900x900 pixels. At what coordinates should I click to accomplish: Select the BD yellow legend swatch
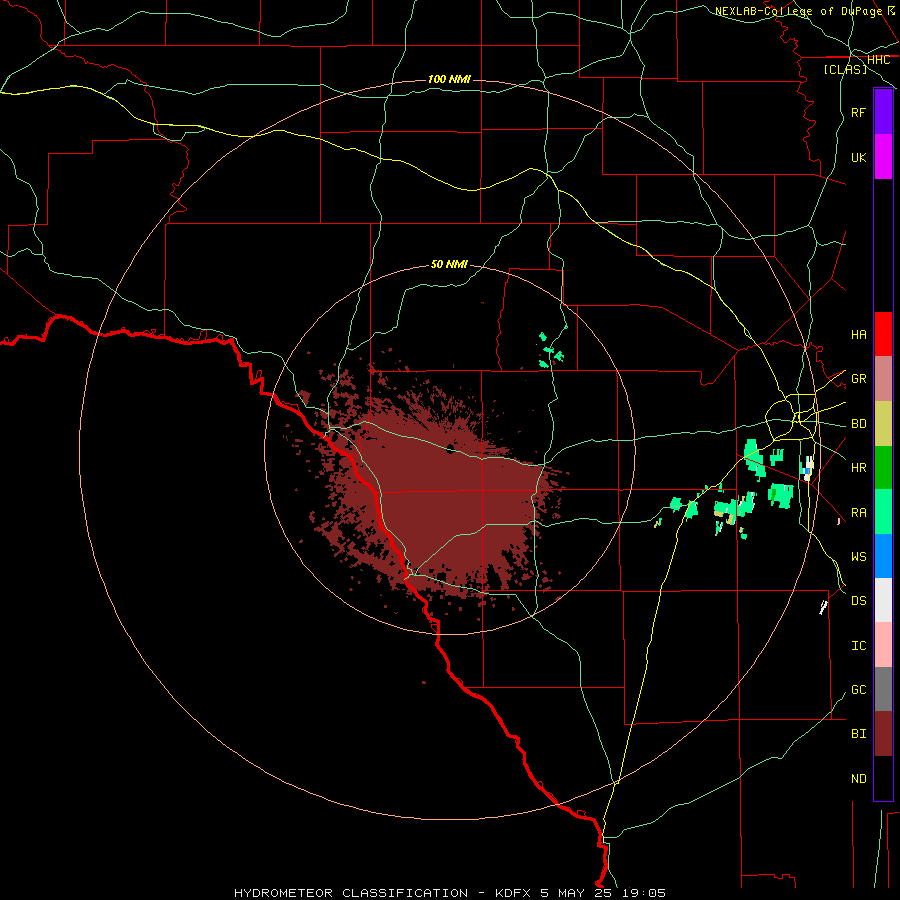[883, 424]
